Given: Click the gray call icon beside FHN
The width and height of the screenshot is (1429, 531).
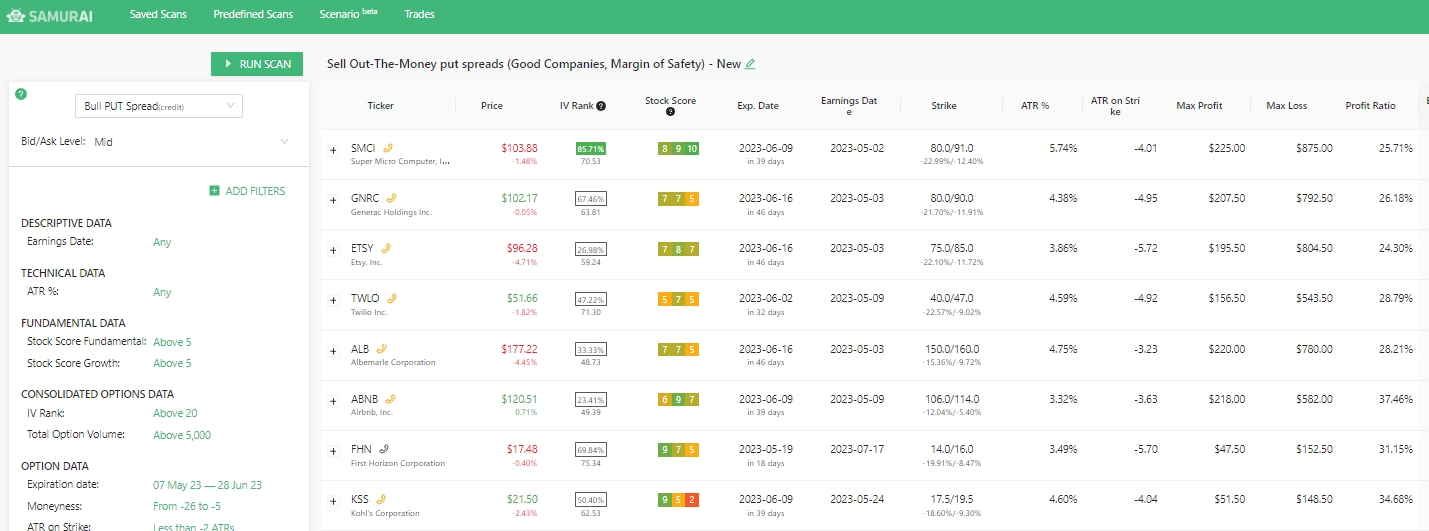Looking at the screenshot, I should coord(384,449).
